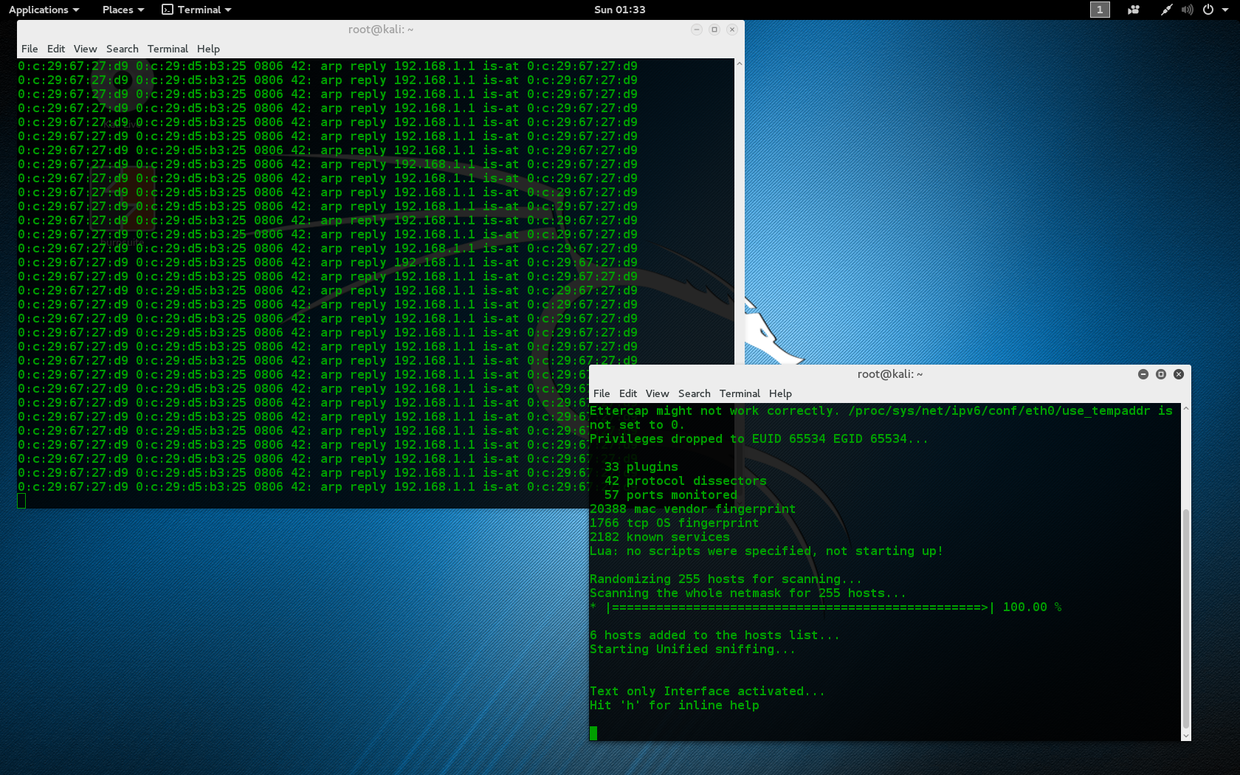Click the workspace 1 indicator in top panel
Image resolution: width=1240 pixels, height=775 pixels.
pyautogui.click(x=1100, y=10)
